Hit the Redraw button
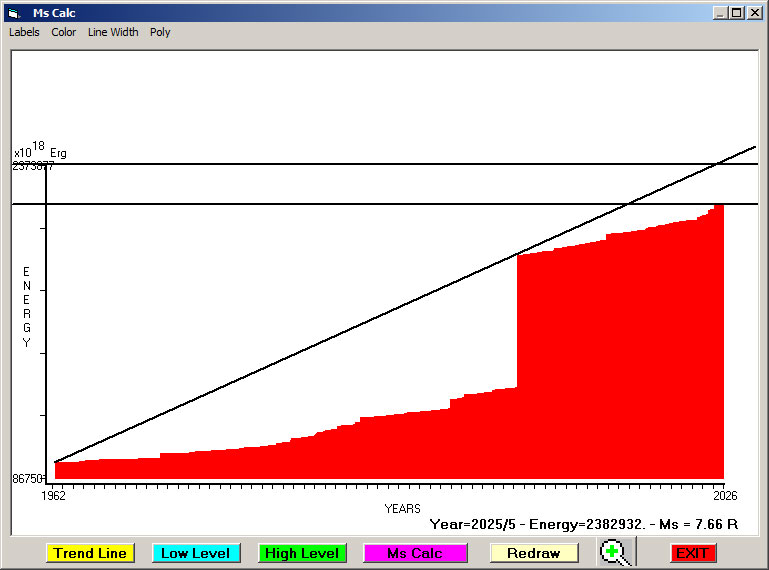The image size is (769, 570). point(533,553)
